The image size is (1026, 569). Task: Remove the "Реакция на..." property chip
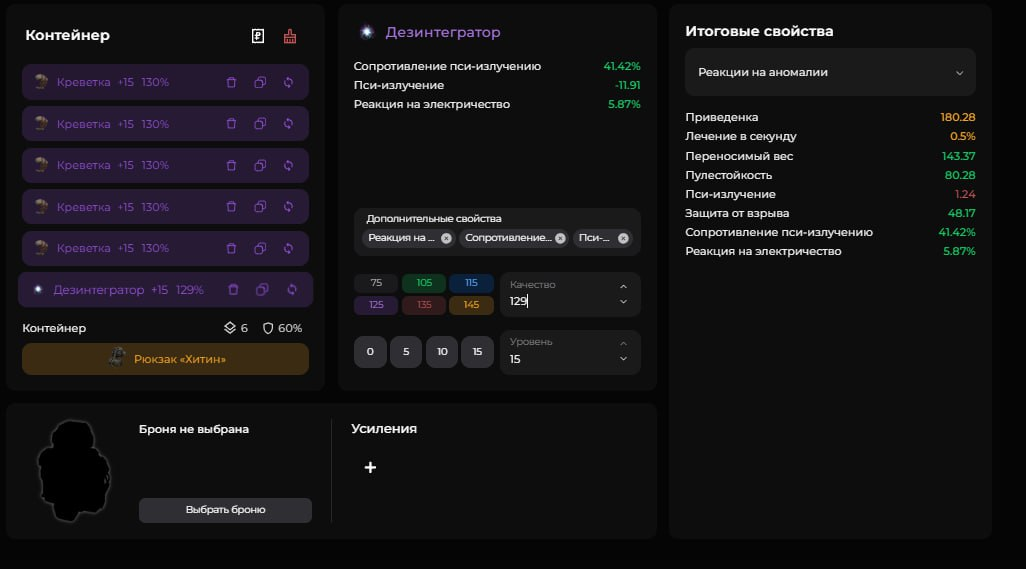click(446, 238)
